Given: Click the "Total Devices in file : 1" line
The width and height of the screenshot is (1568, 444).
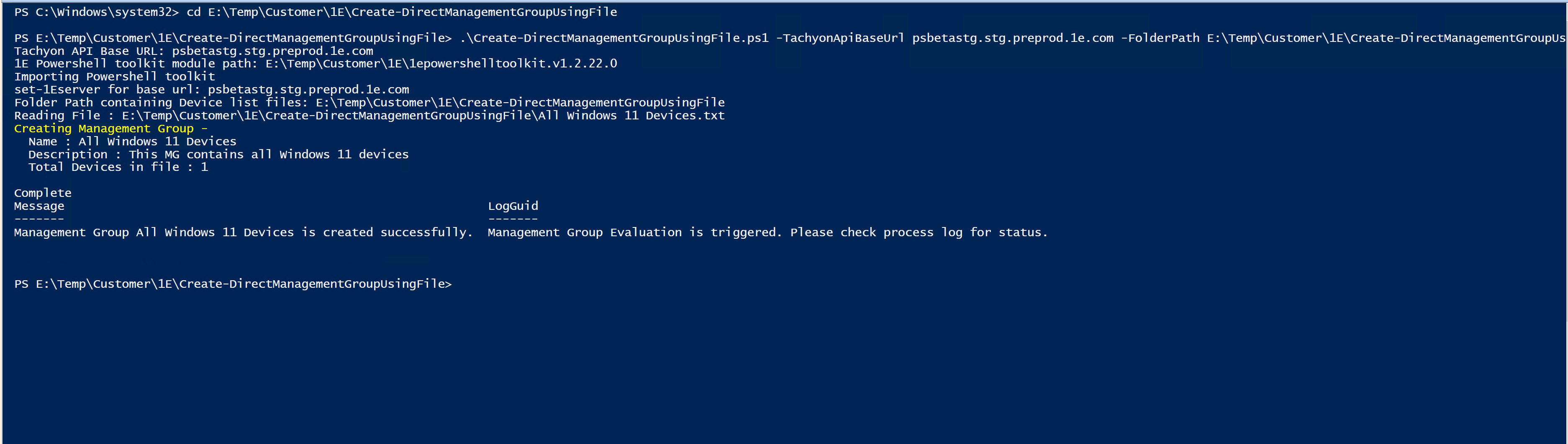Looking at the screenshot, I should tap(118, 167).
